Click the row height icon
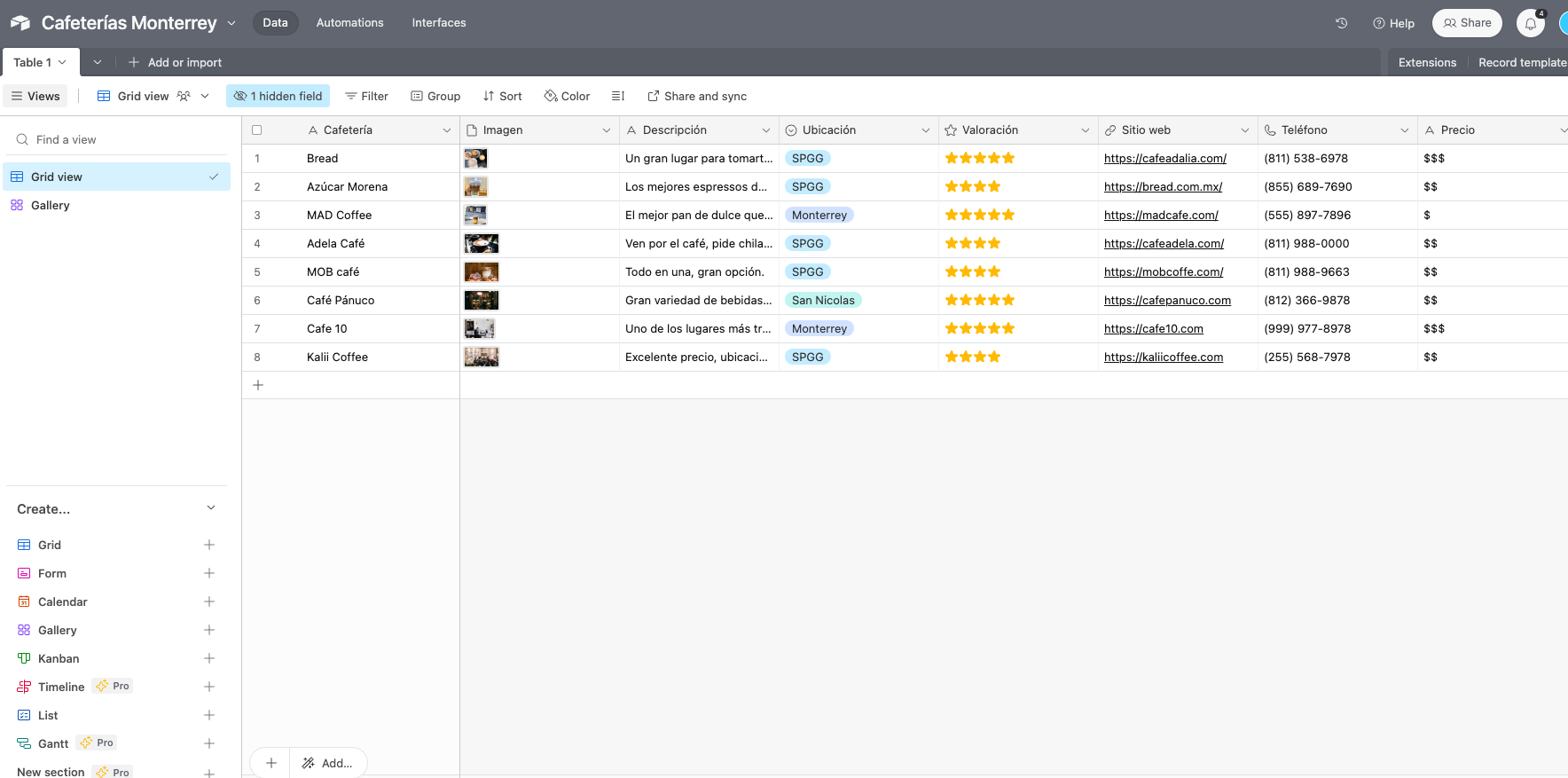 pos(618,96)
